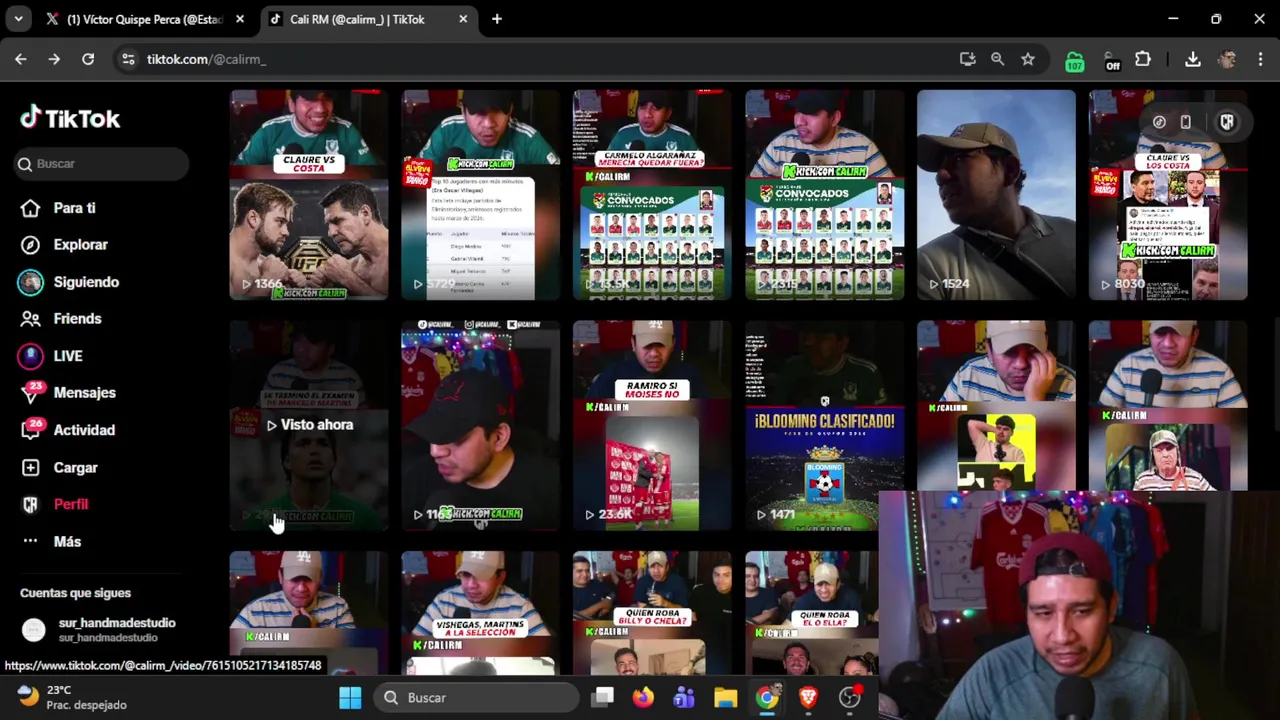This screenshot has width=1280, height=720.
Task: Click the zoom magnifier icon in address bar
Action: (997, 59)
